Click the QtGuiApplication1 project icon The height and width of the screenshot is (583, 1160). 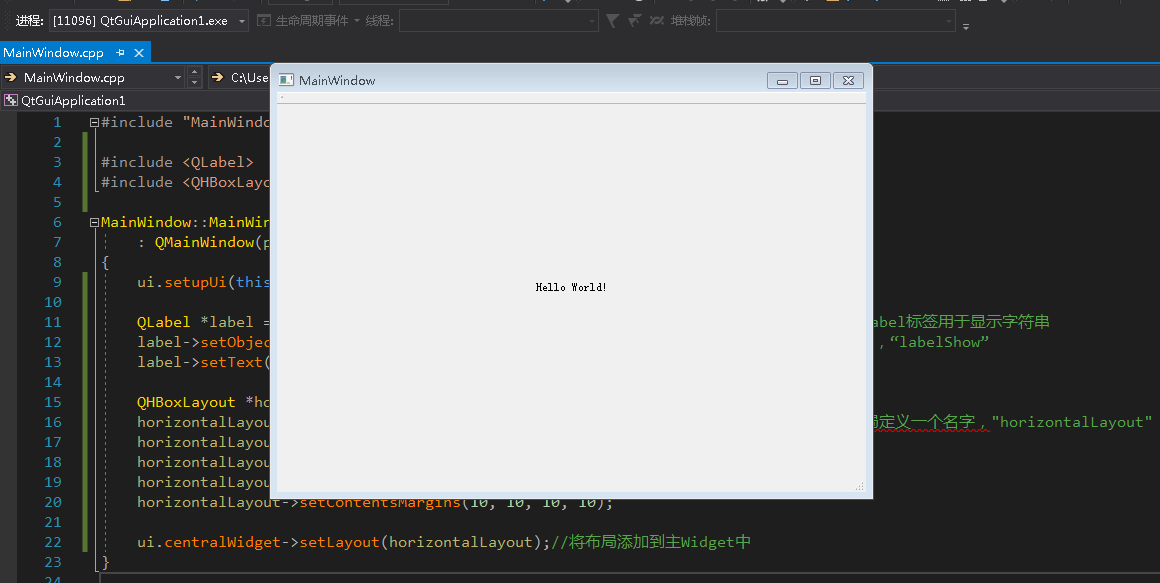click(10, 101)
